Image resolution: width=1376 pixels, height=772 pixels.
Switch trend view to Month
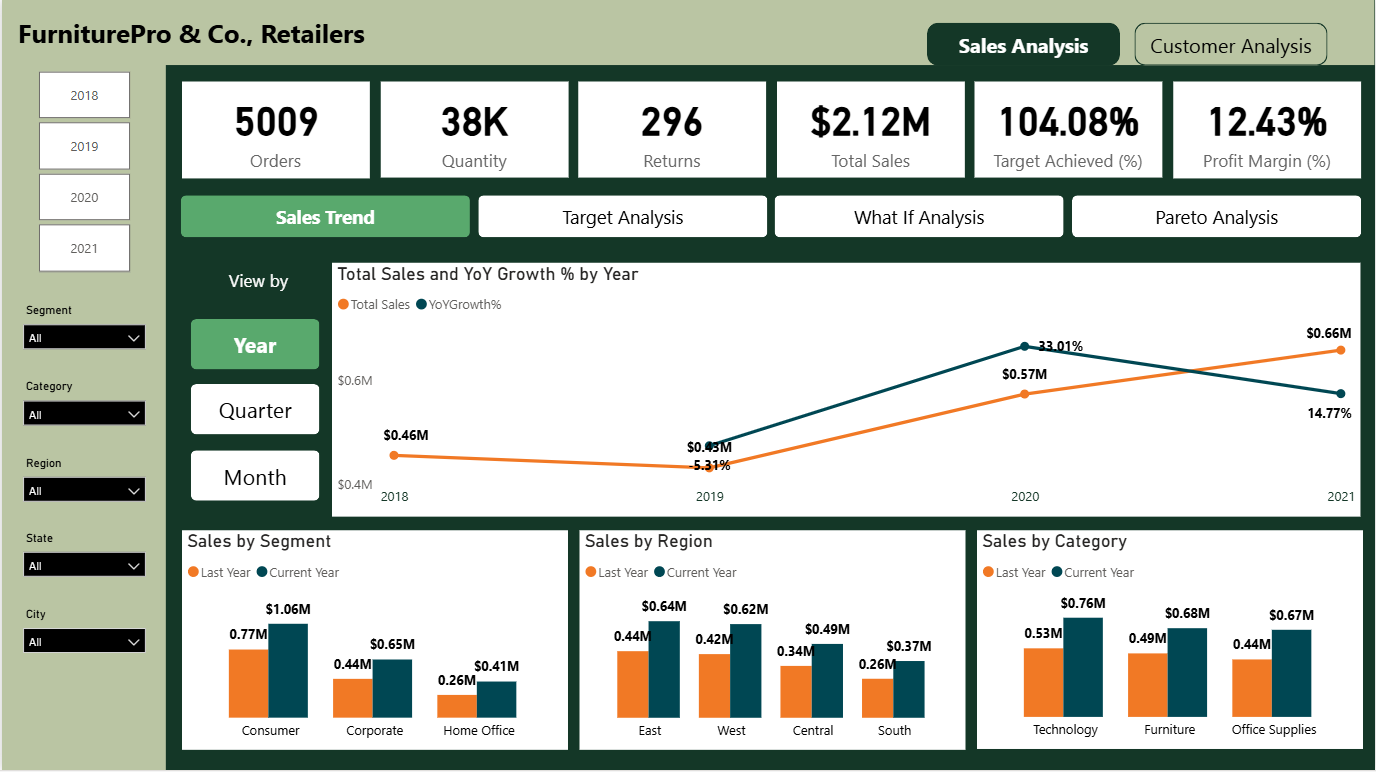(x=254, y=475)
